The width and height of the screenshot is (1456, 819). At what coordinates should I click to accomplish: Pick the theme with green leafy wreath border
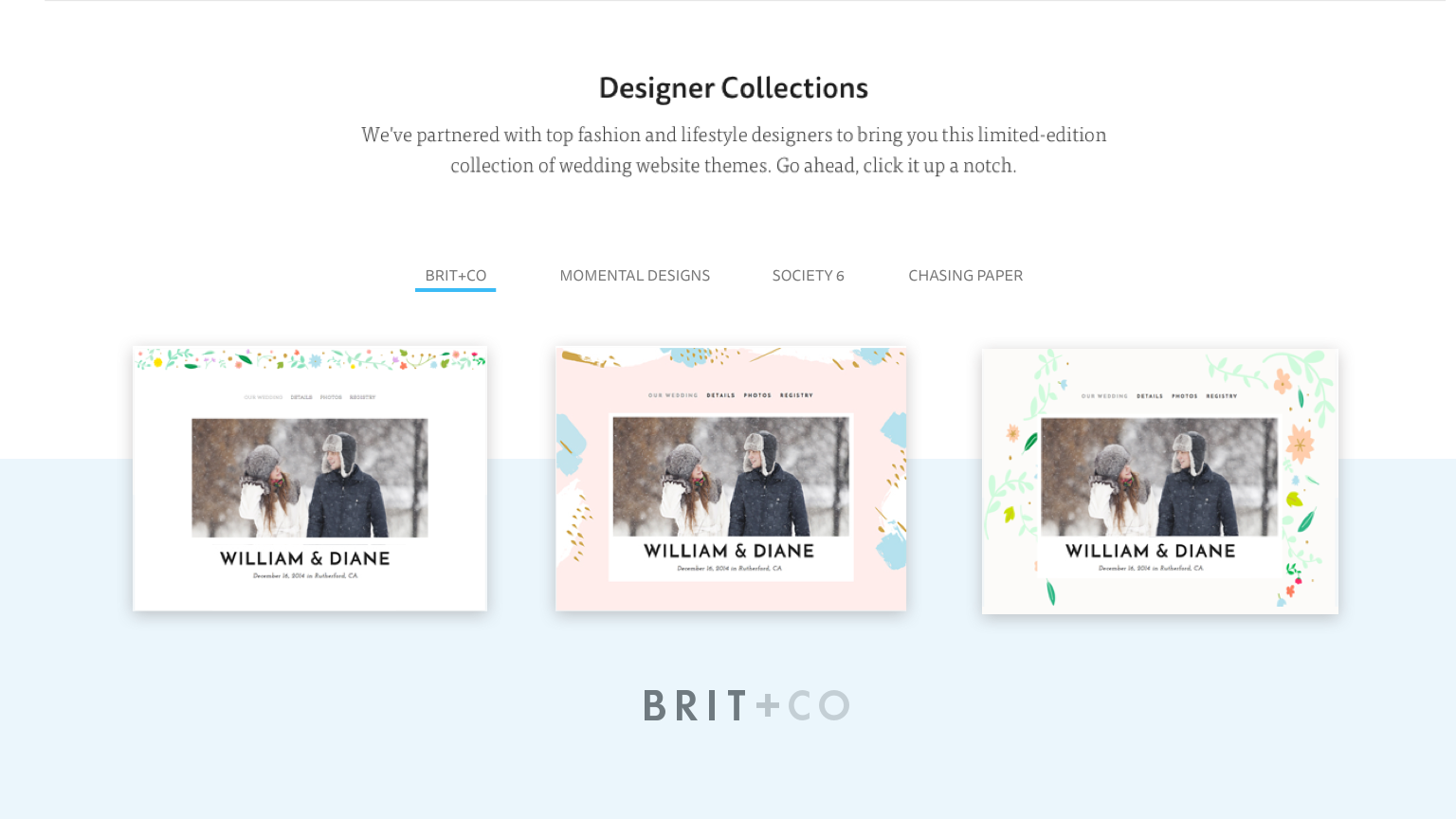[x=1160, y=481]
